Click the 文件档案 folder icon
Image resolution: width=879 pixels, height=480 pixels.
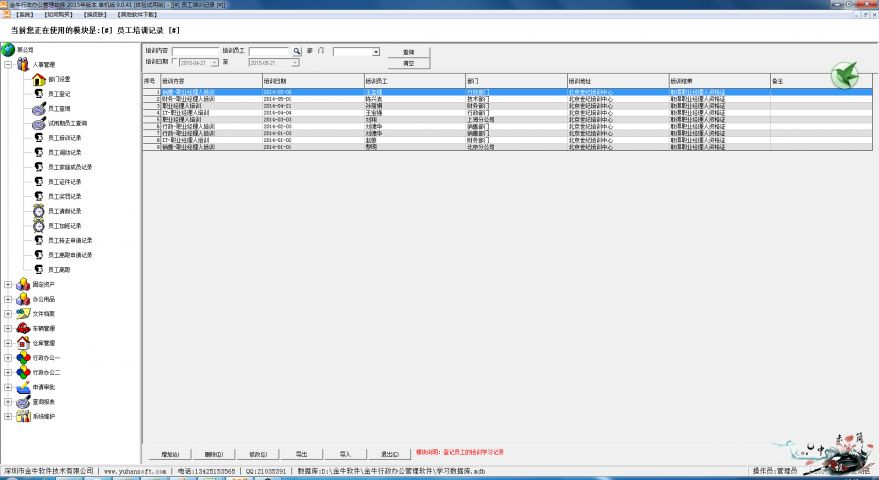(22, 313)
